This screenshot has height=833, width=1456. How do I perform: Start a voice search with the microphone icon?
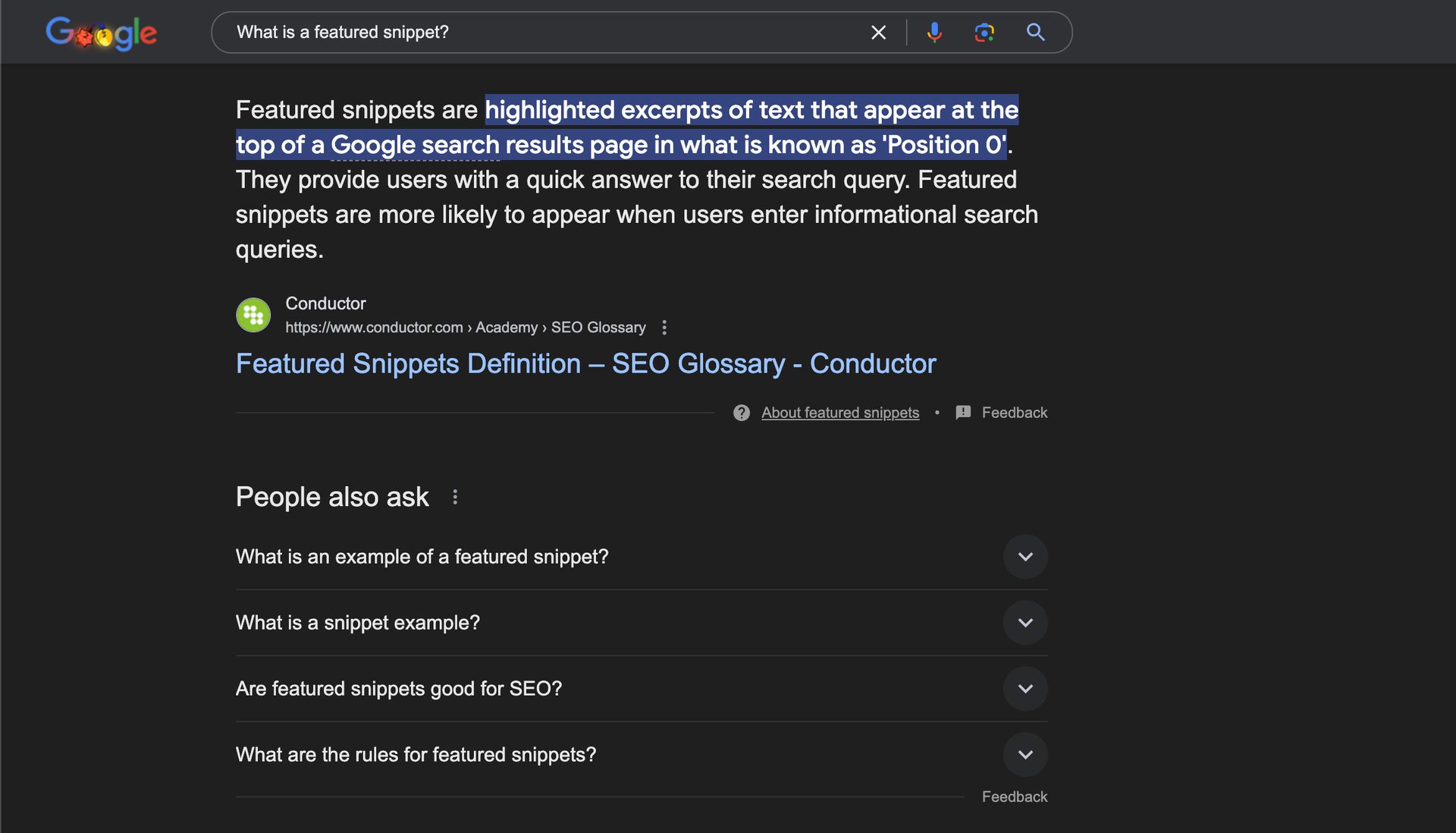pos(934,32)
